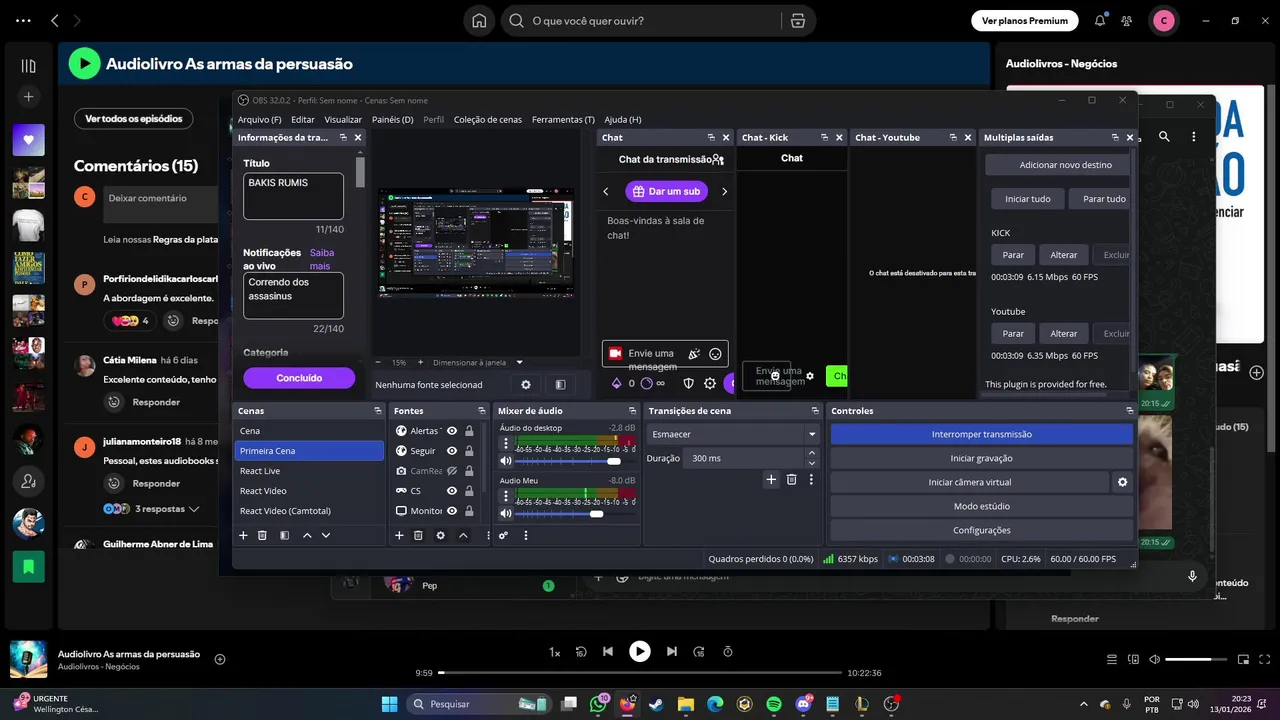
Task: Toggle visibility of CS source
Action: coord(452,491)
